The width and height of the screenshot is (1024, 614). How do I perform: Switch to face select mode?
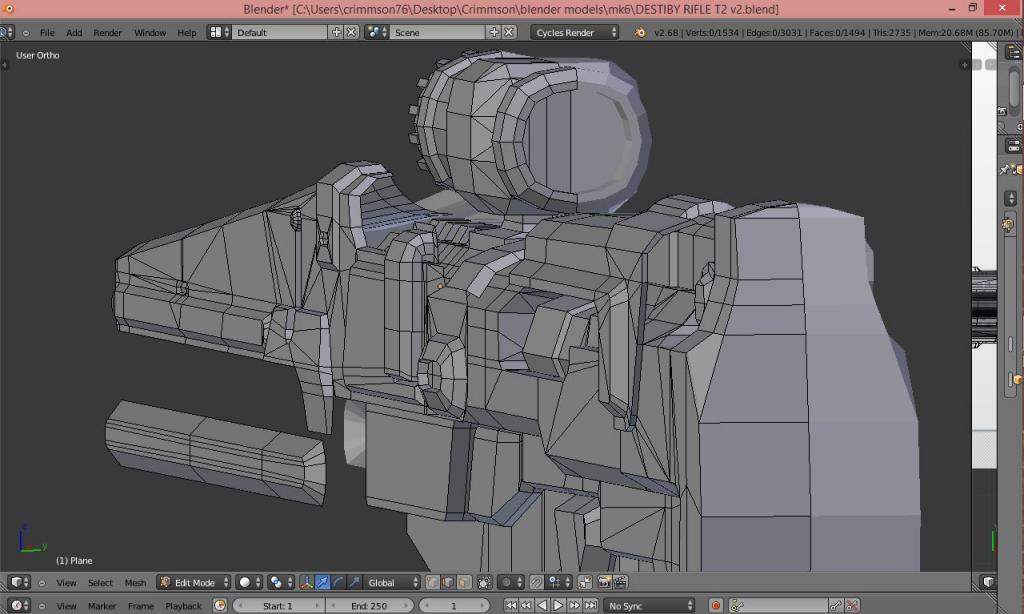[464, 583]
